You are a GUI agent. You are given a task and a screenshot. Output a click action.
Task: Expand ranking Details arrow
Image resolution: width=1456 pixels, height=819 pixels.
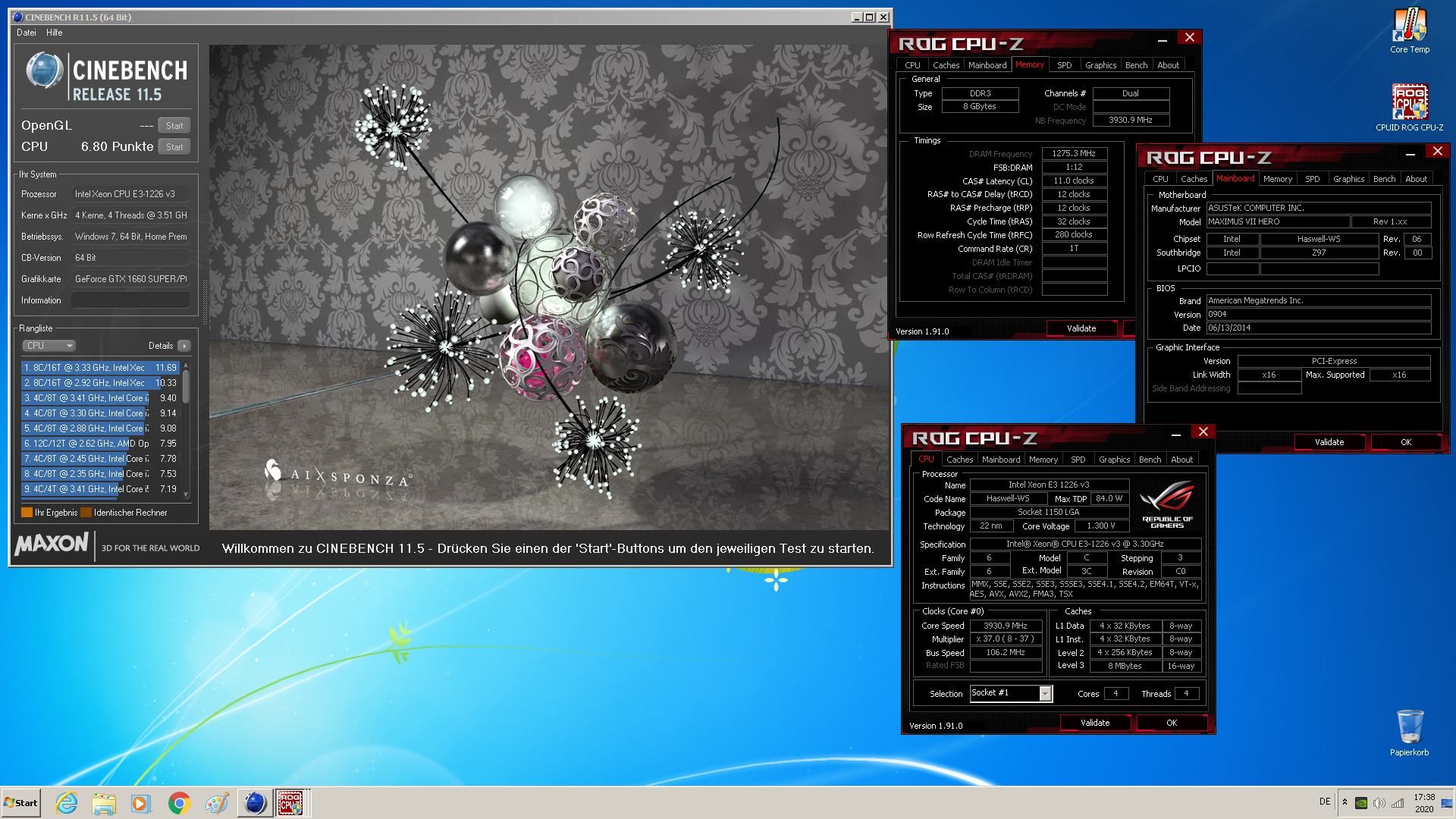[184, 346]
